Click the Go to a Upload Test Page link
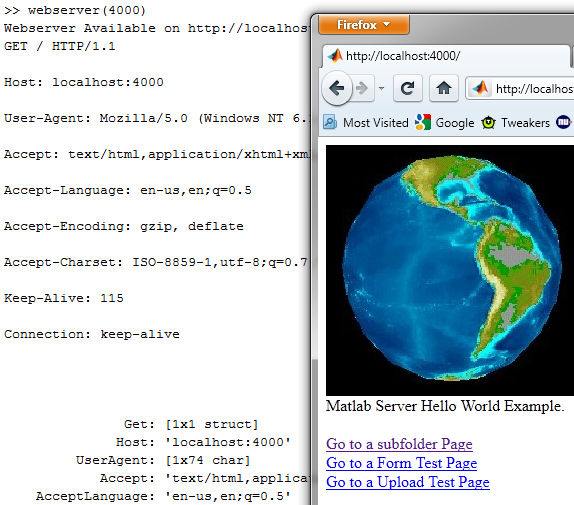574x505 pixels. click(x=407, y=482)
